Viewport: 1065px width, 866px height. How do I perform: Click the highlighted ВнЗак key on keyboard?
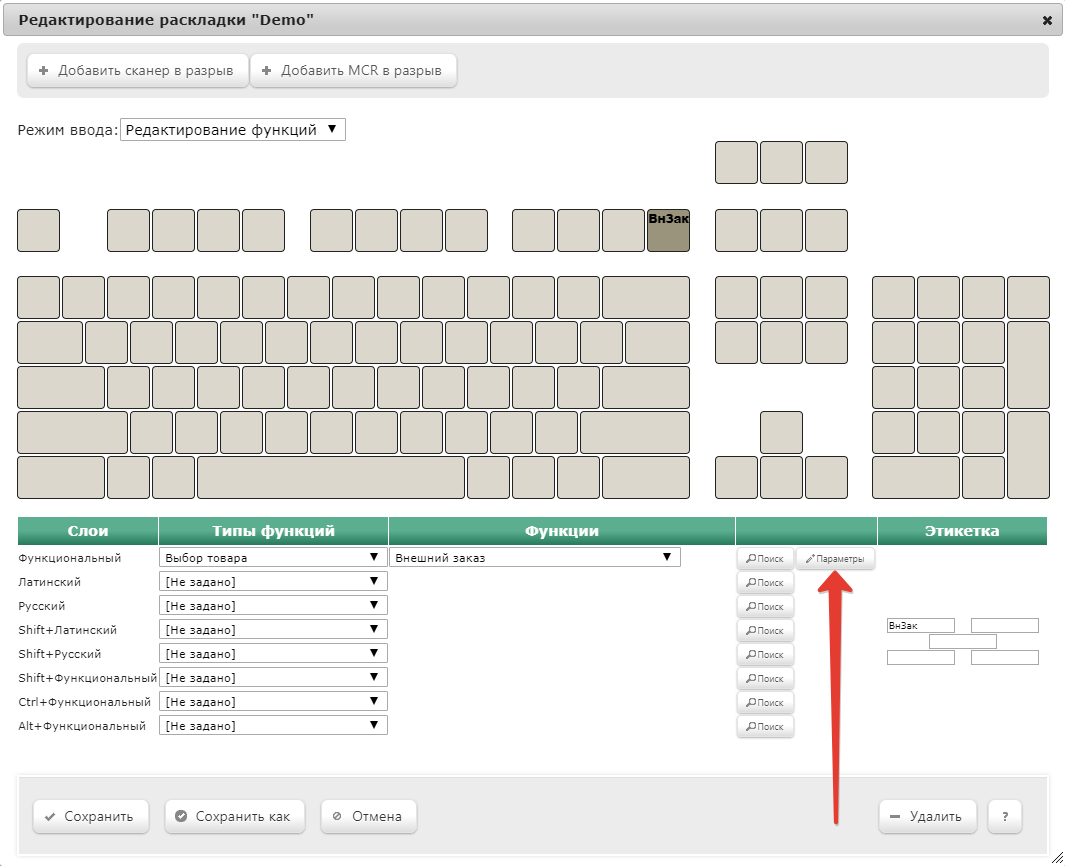click(668, 231)
